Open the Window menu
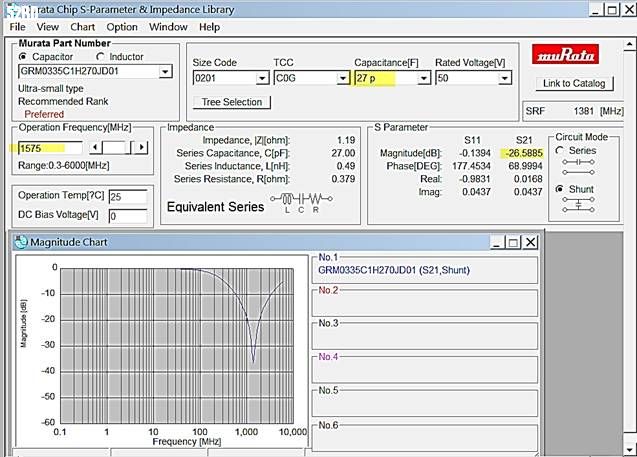 tap(168, 27)
